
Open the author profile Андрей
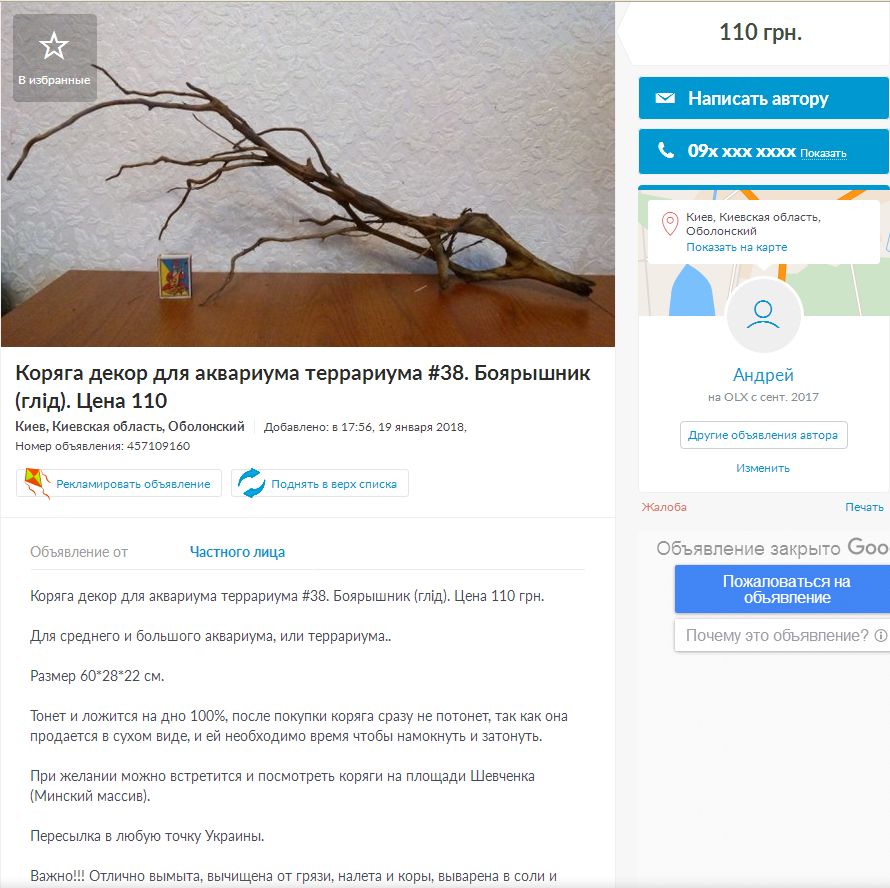(x=763, y=375)
